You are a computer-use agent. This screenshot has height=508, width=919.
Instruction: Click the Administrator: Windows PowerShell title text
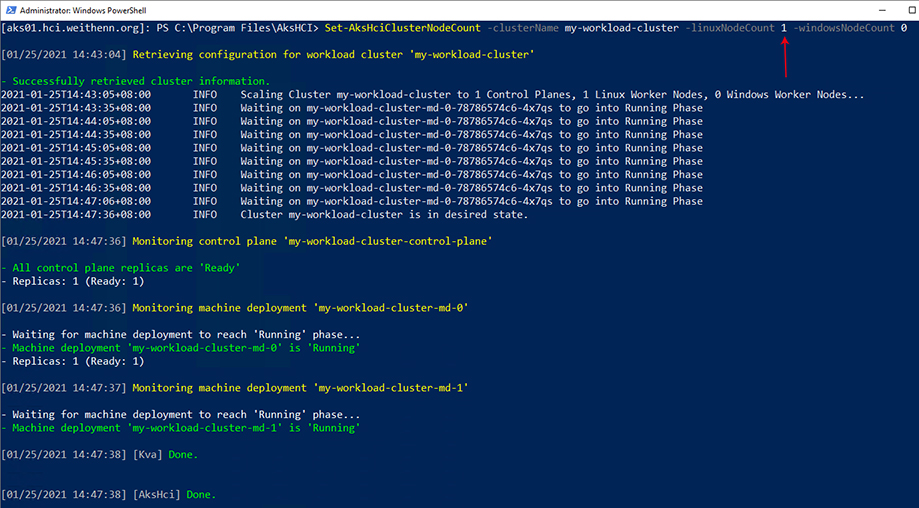pyautogui.click(x=83, y=11)
